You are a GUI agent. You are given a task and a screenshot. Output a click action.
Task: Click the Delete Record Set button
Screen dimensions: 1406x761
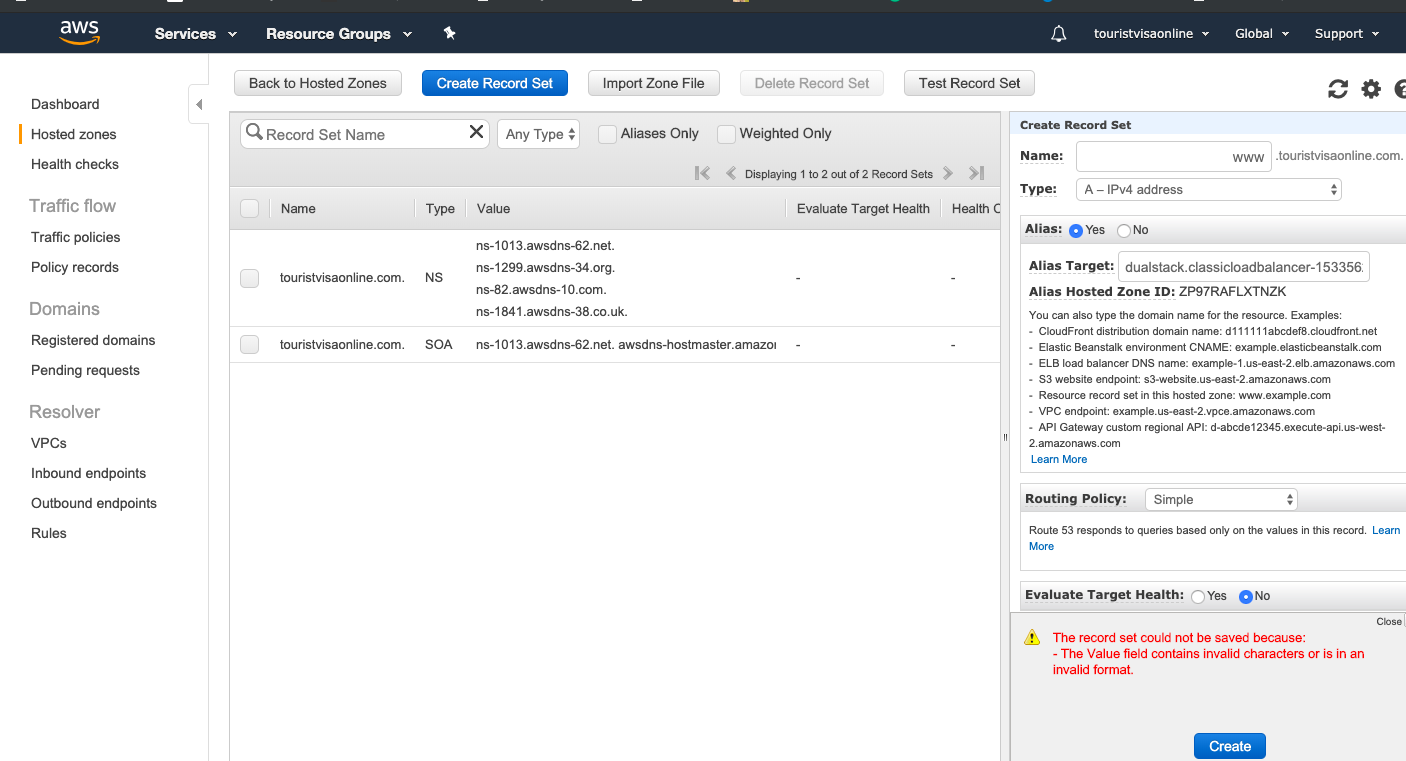tap(812, 83)
